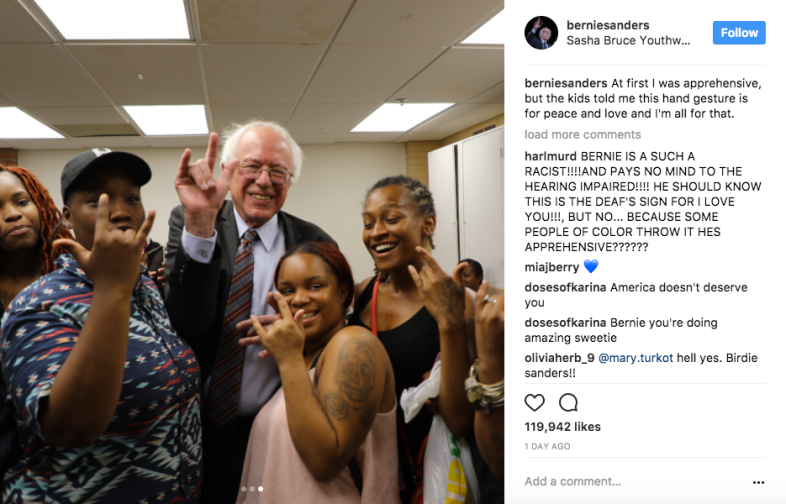
Task: Open the three-dot more options menu
Action: pos(758,482)
